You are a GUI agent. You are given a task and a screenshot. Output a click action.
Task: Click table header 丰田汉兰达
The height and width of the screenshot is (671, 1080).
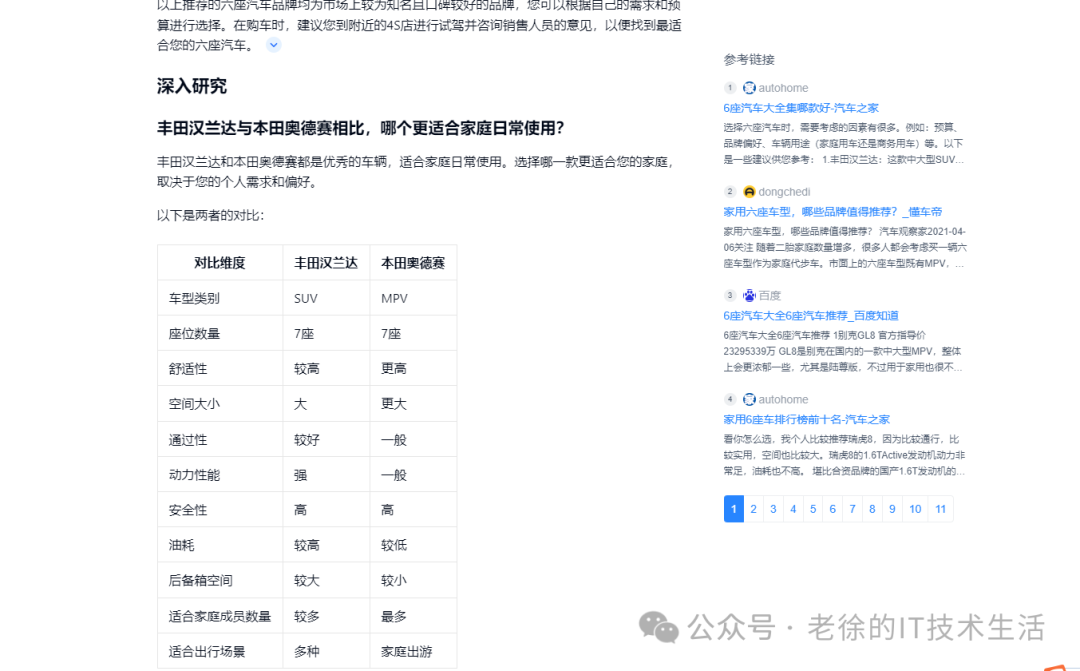pyautogui.click(x=326, y=263)
